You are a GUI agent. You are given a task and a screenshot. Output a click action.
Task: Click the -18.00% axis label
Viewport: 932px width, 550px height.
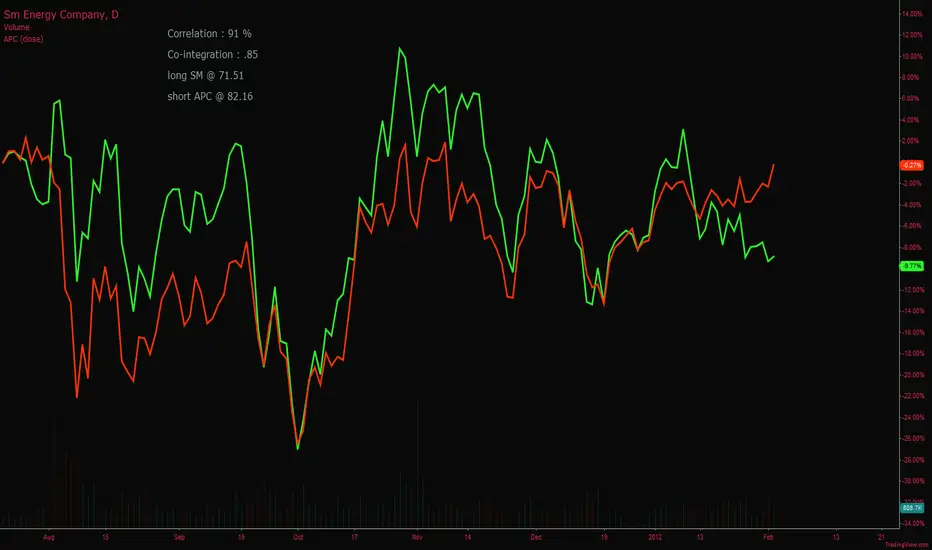(x=912, y=354)
